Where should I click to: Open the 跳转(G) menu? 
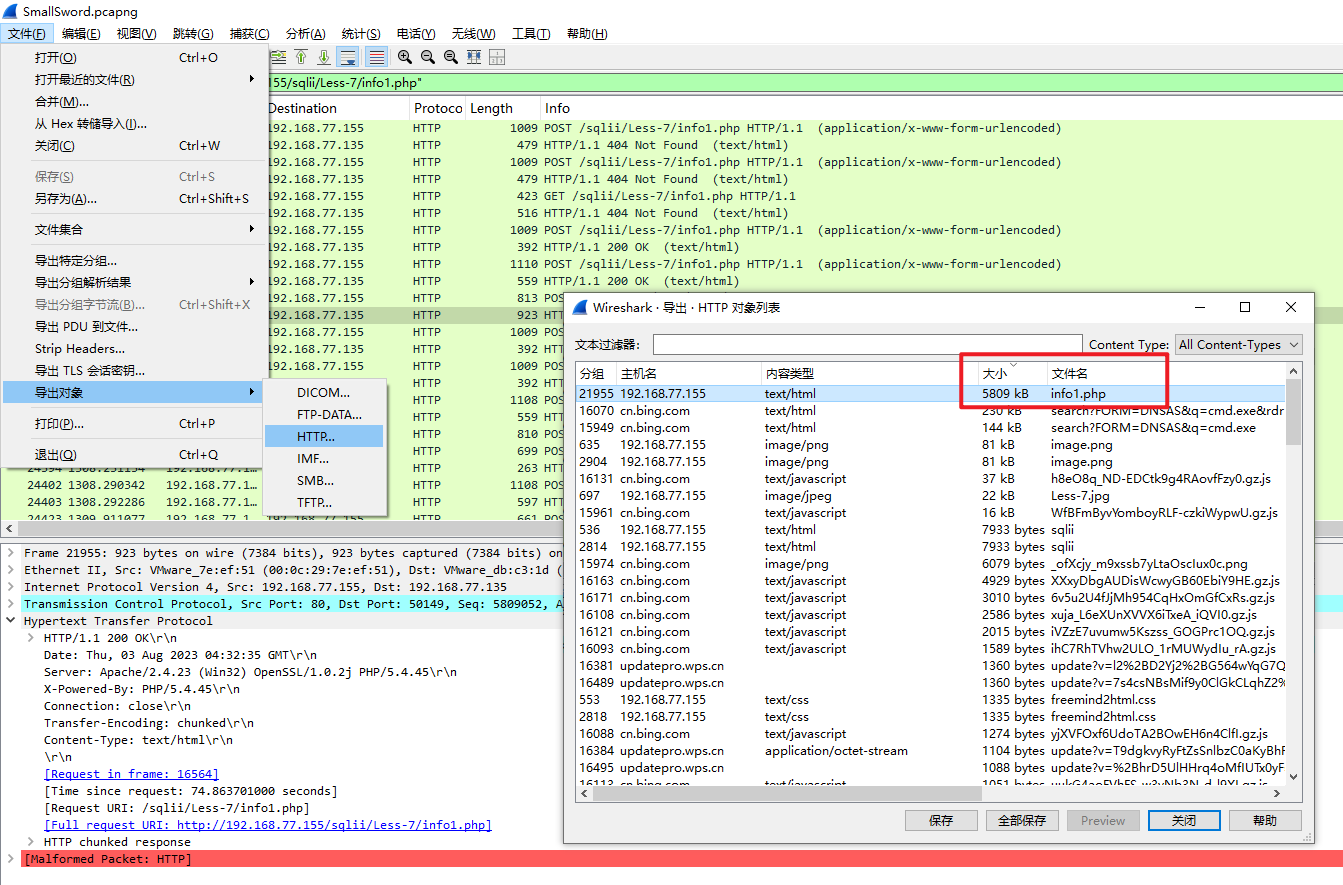(x=193, y=34)
